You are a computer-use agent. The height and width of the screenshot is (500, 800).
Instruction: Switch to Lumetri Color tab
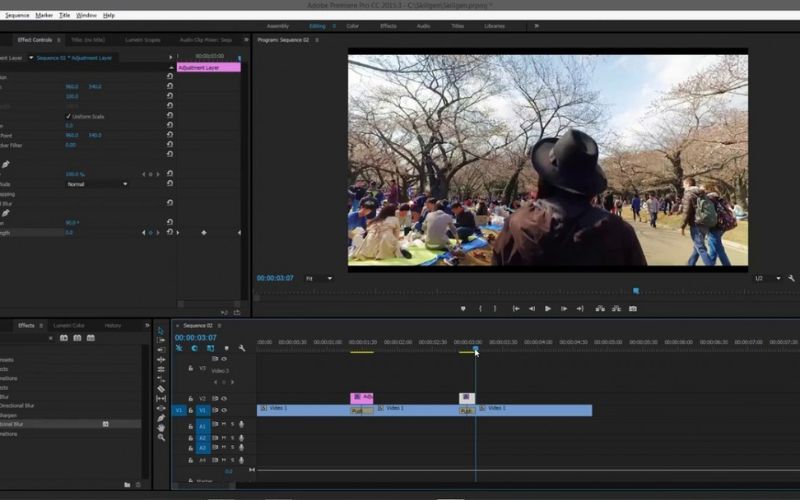click(69, 326)
